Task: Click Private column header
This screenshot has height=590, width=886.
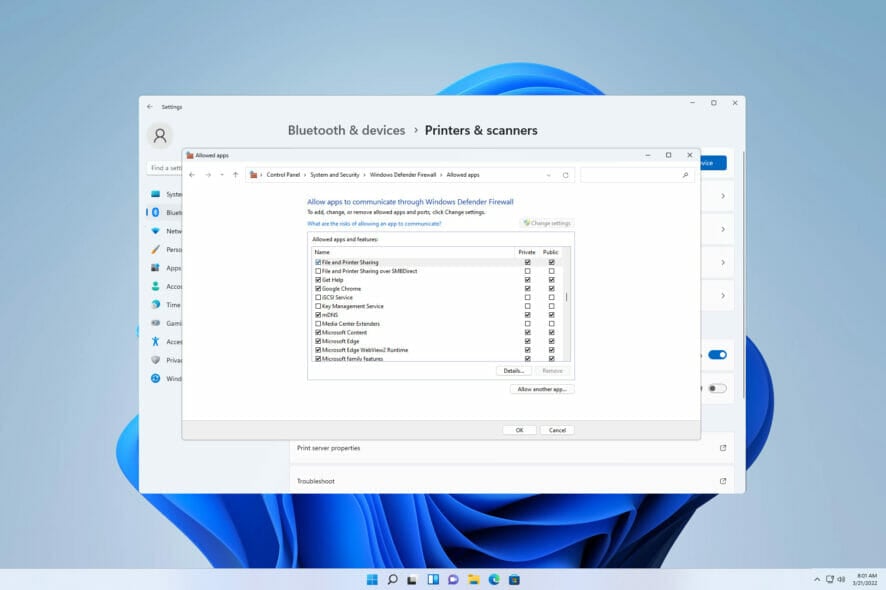Action: [x=527, y=252]
